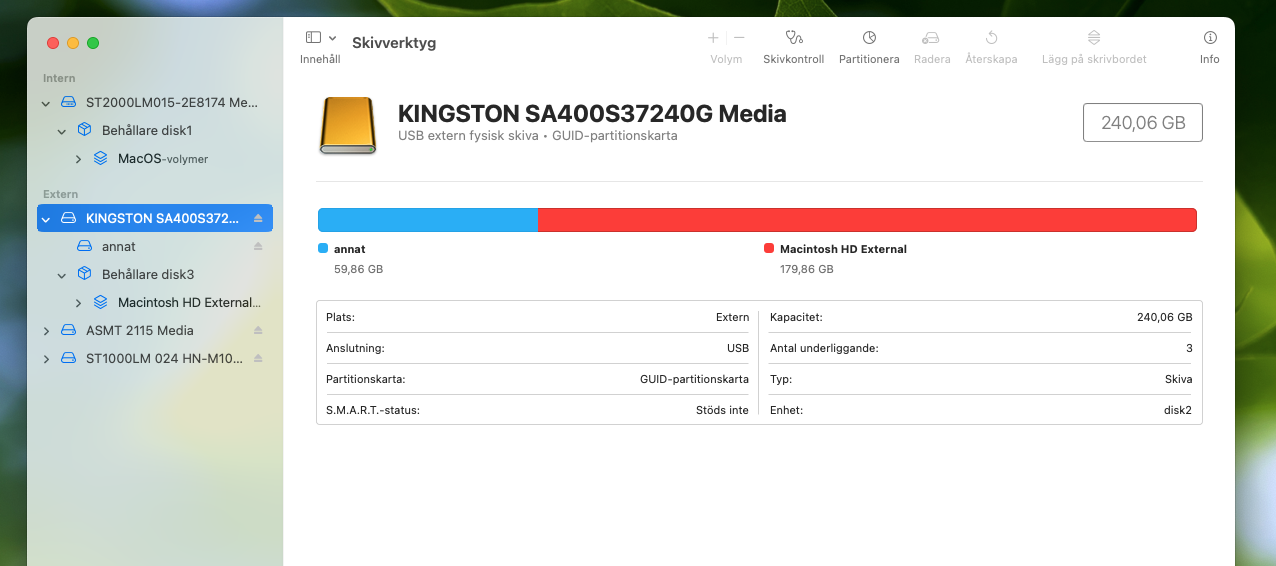Click the Intern section header

pos(59,78)
